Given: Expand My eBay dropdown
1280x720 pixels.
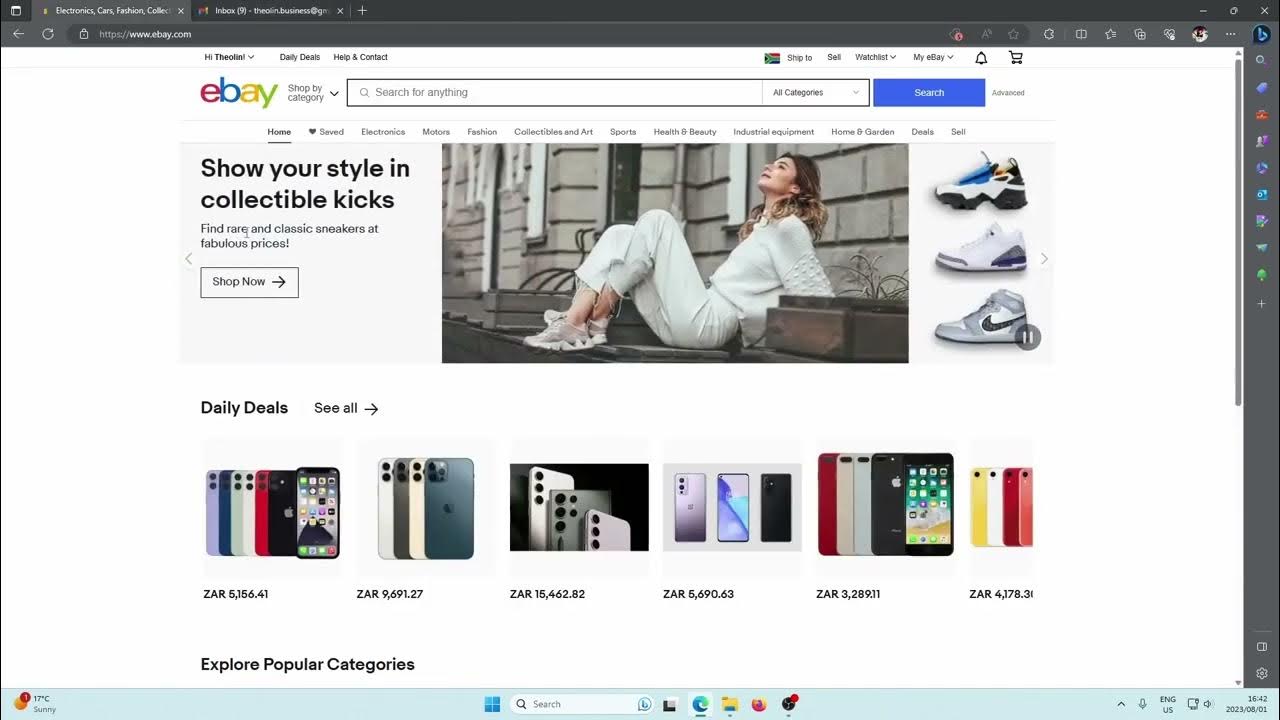Looking at the screenshot, I should point(933,57).
